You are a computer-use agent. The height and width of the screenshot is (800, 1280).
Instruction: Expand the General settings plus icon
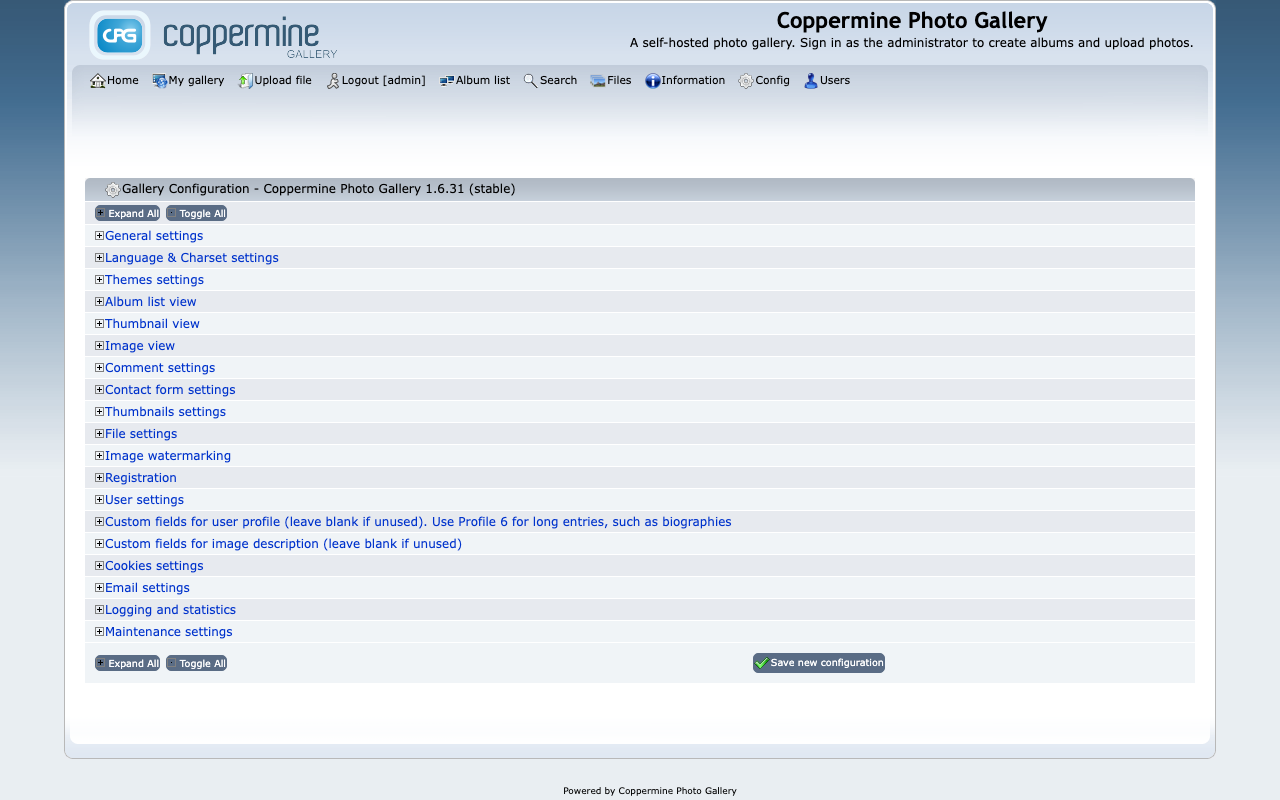(x=99, y=236)
